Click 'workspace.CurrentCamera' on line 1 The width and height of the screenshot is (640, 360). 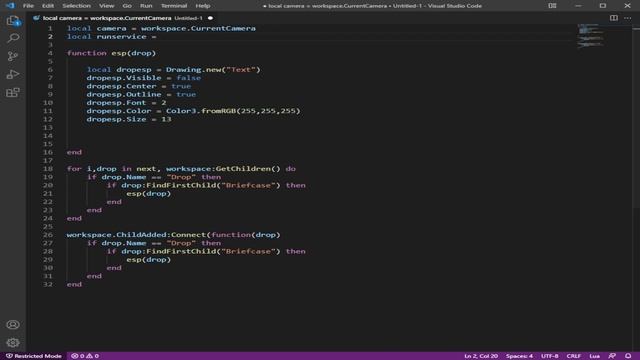pos(198,28)
